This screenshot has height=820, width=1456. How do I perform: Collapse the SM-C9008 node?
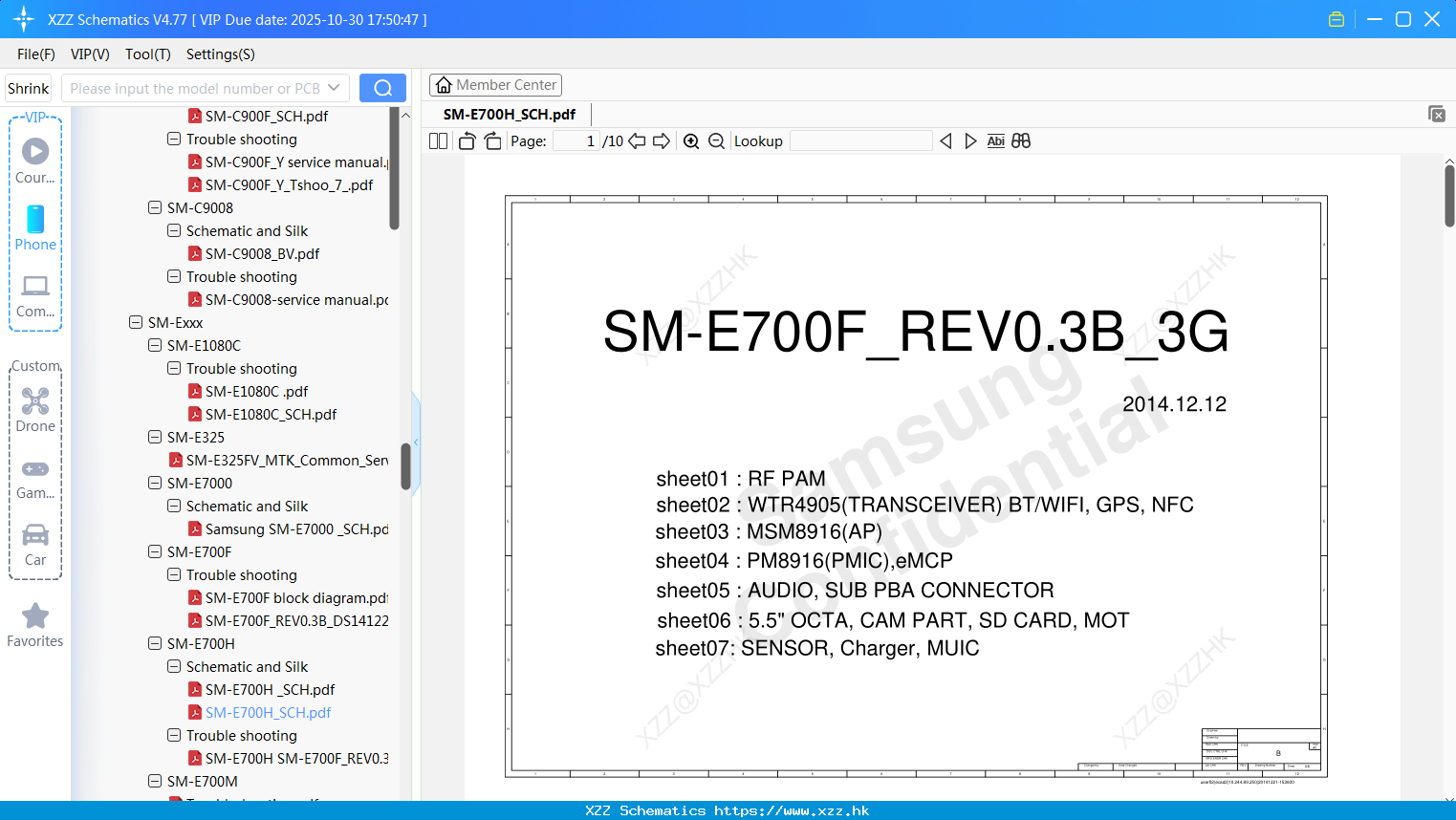point(155,207)
